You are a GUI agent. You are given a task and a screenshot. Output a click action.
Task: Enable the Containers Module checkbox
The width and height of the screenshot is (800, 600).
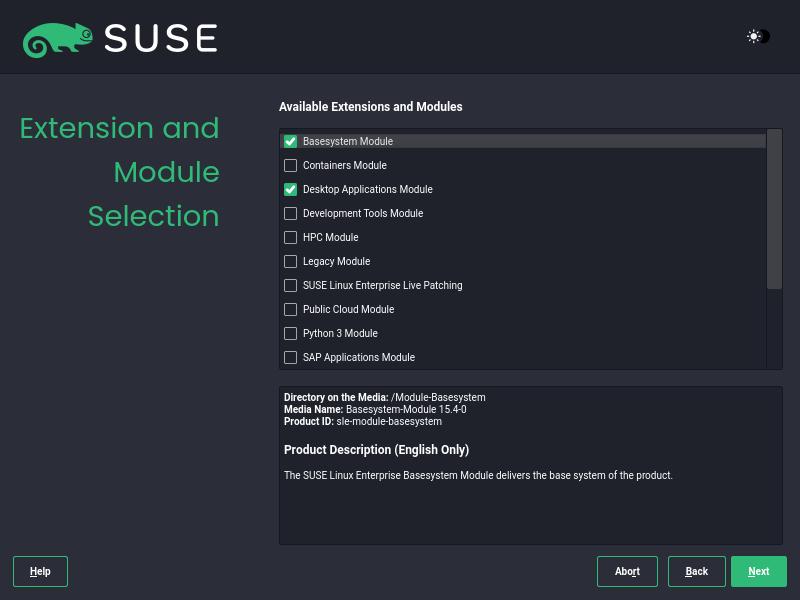click(x=291, y=166)
